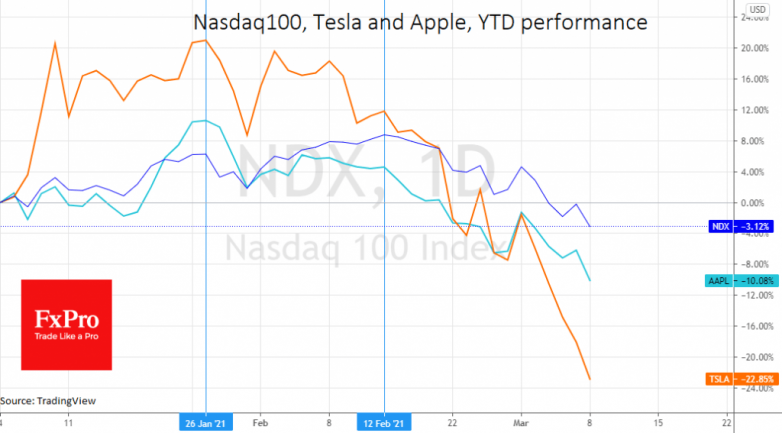Select the 26 Jan '21 date marker

[x=205, y=424]
